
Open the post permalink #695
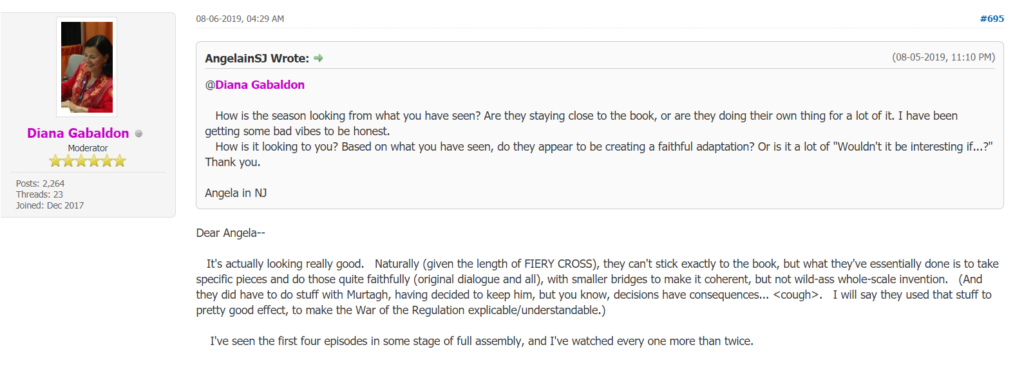coord(992,18)
